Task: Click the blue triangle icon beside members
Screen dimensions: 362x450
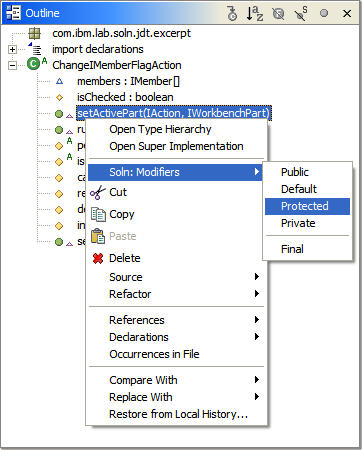Action: pos(60,81)
